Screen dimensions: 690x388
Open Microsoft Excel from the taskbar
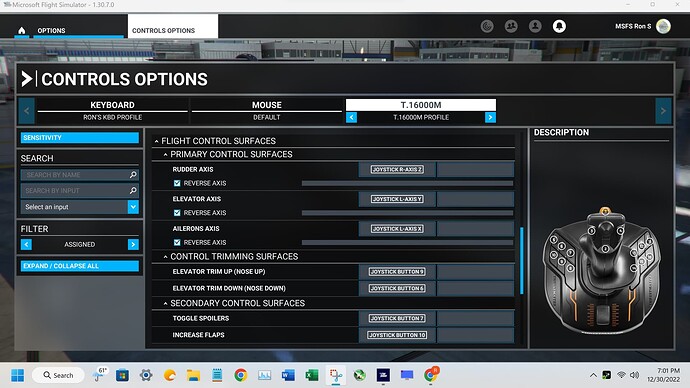312,375
